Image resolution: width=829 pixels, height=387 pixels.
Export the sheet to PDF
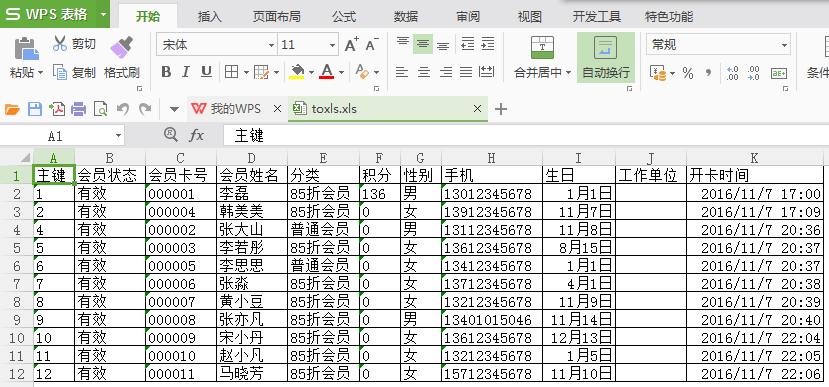[x=57, y=109]
